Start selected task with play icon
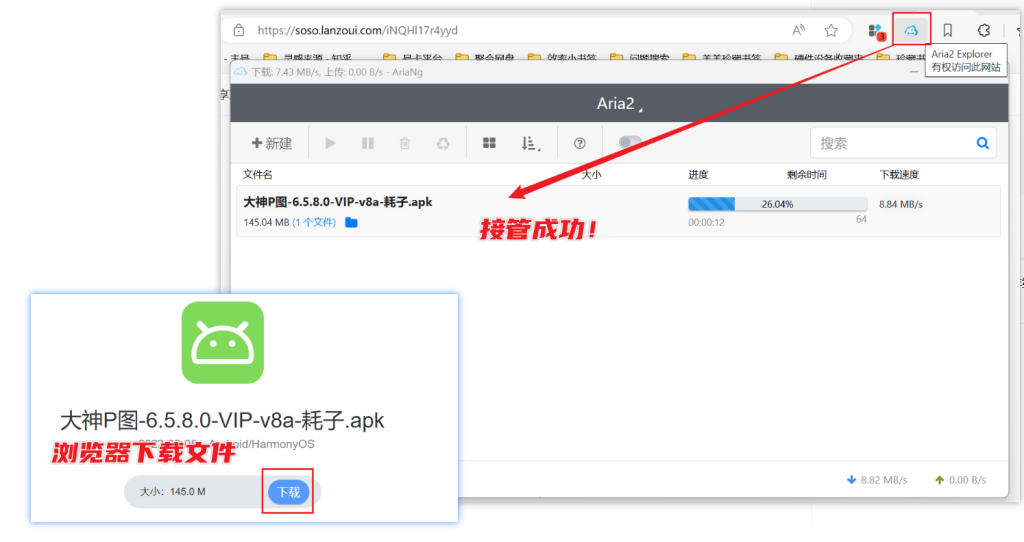 click(x=330, y=143)
